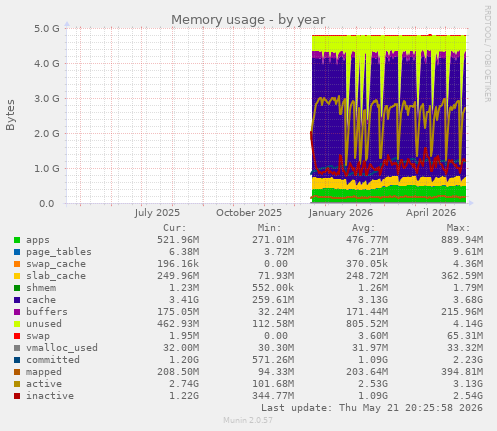Click the RRDTOOL / TOBI OETIKER watermark
Screen dimensions: 497x431
click(x=487, y=54)
